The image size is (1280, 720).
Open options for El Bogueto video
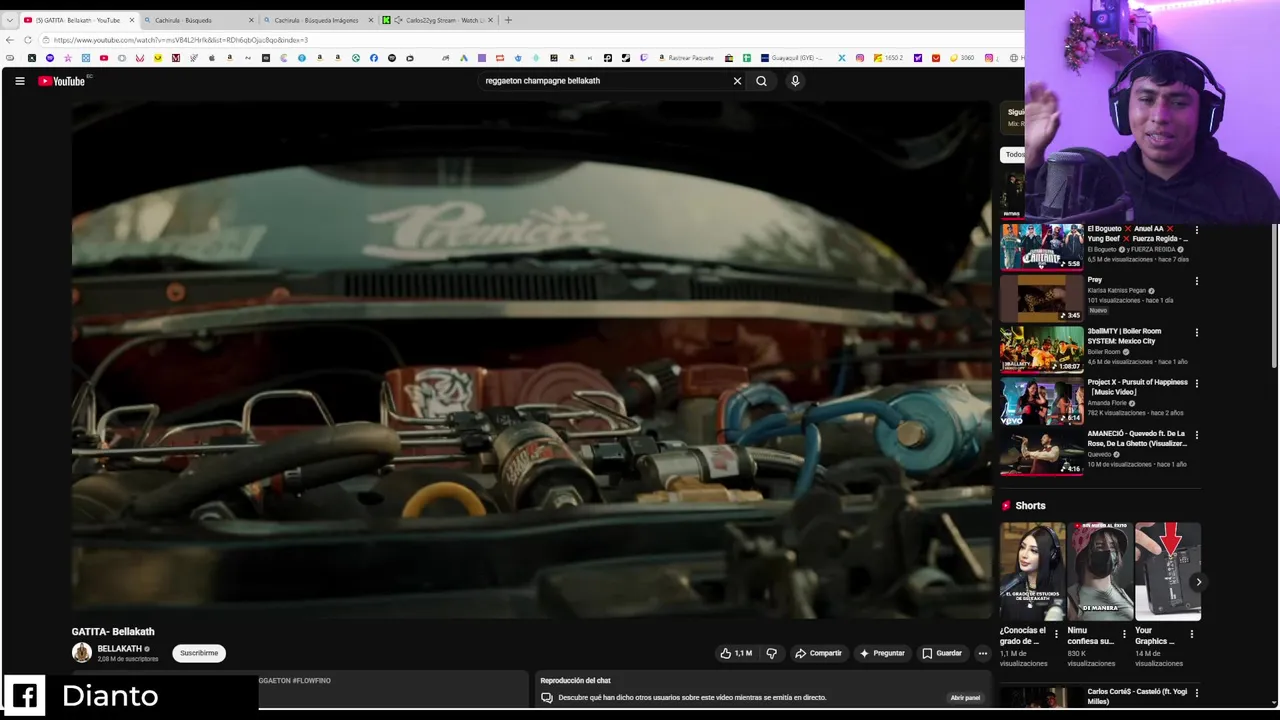[x=1196, y=230]
